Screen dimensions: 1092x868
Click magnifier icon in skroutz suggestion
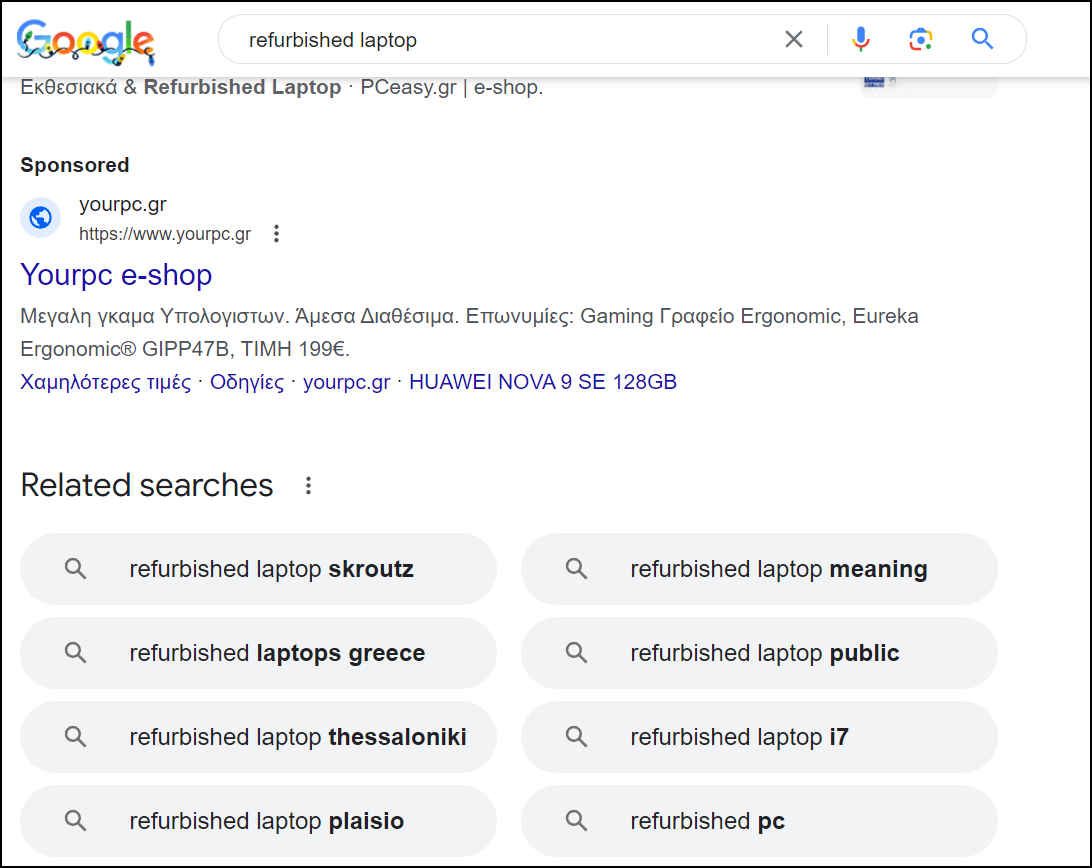(x=75, y=568)
